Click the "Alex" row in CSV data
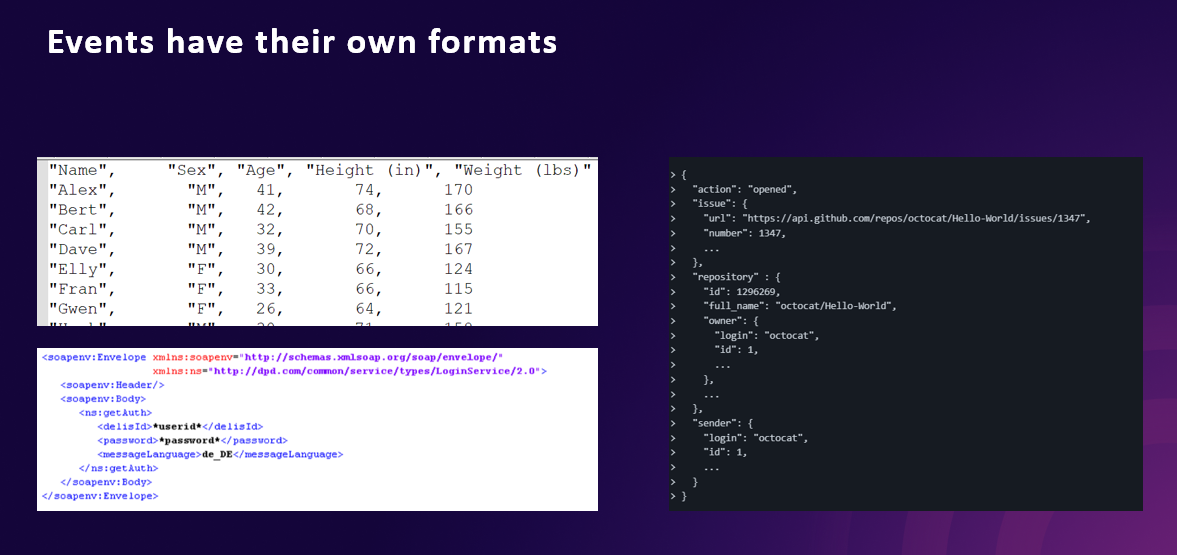Viewport: 1177px width, 555px height. pos(260,190)
